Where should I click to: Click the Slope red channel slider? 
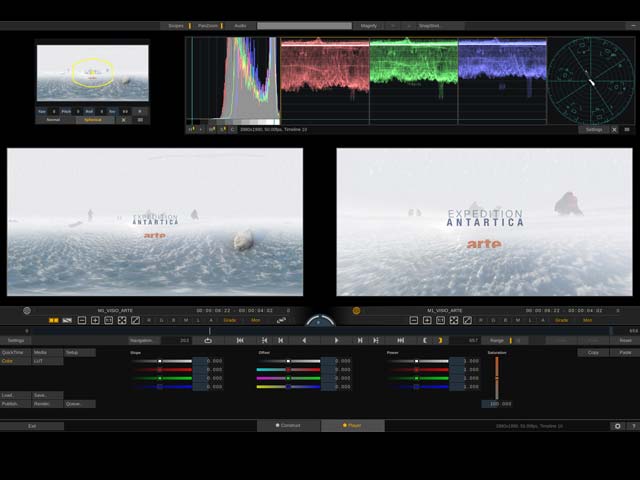(162, 370)
